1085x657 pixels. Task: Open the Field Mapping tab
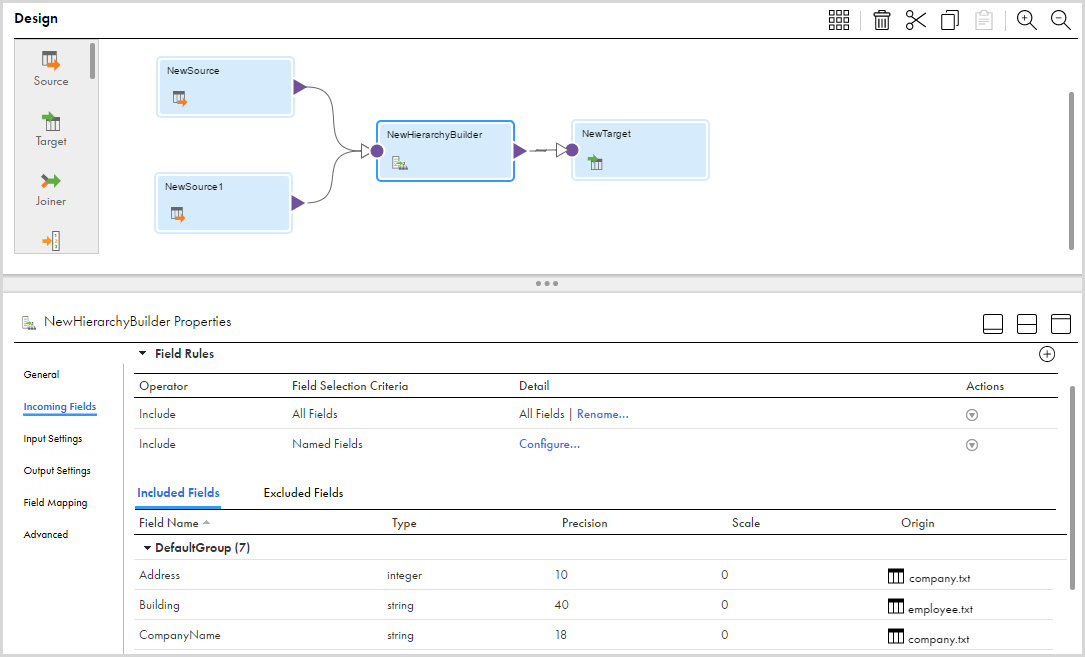tap(55, 503)
